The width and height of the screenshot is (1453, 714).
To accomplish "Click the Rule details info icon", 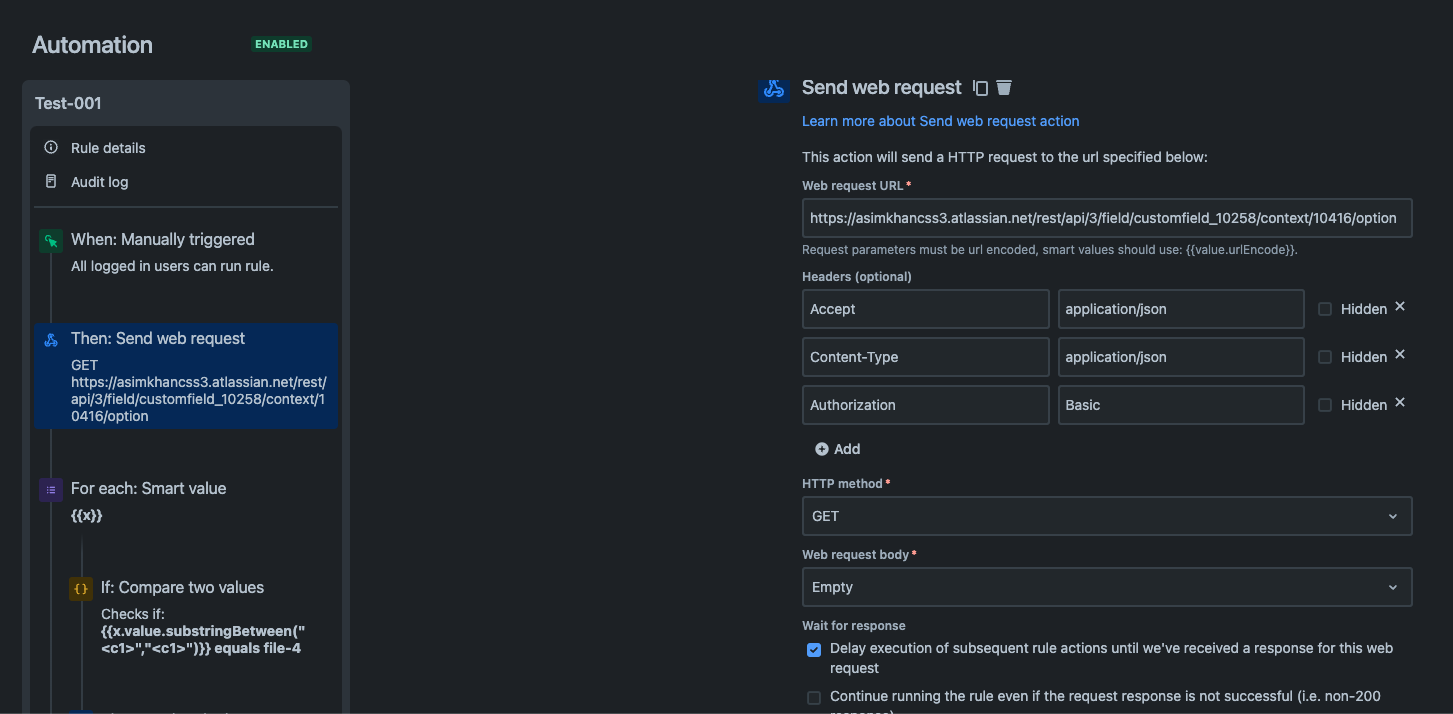I will tap(51, 147).
